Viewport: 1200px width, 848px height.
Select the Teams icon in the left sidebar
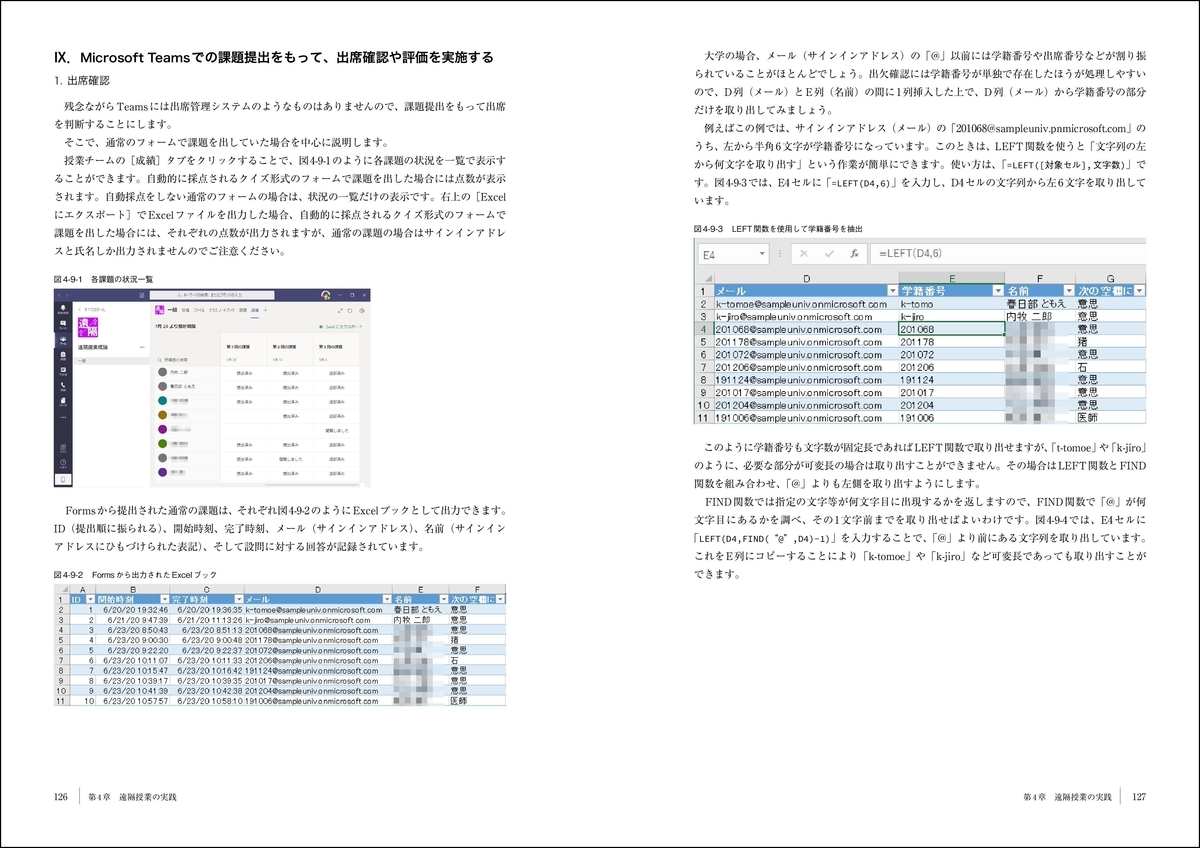tap(63, 340)
